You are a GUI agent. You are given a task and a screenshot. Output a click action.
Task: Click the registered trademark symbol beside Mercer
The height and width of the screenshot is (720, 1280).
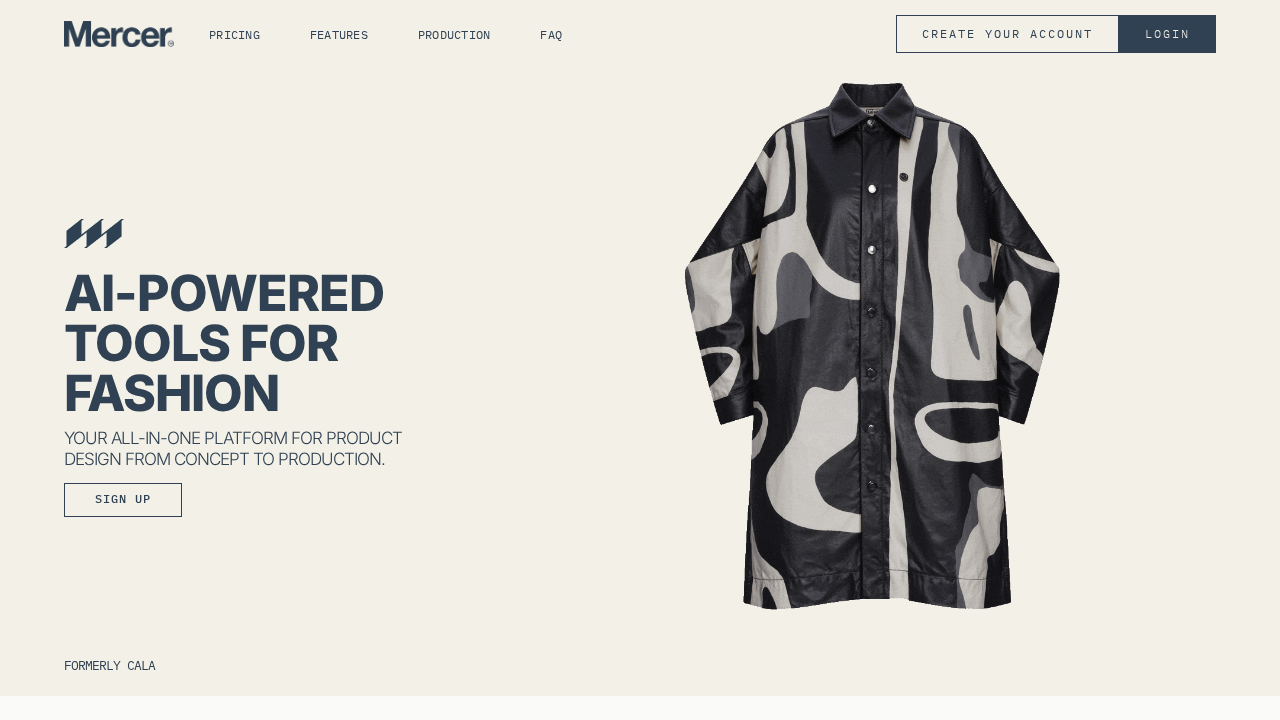tap(170, 43)
